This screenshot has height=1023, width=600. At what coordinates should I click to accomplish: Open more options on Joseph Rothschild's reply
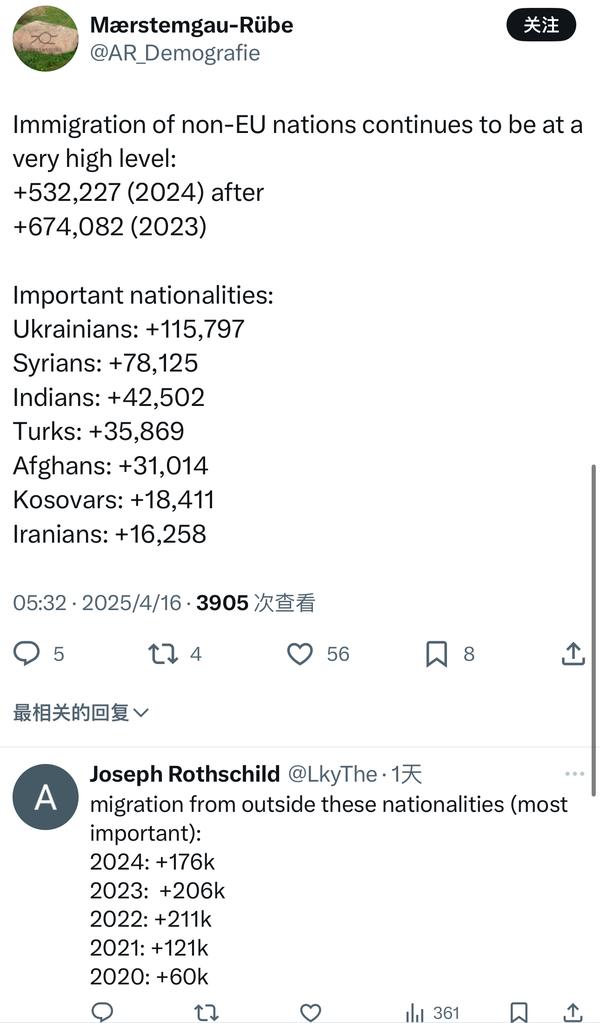click(574, 774)
